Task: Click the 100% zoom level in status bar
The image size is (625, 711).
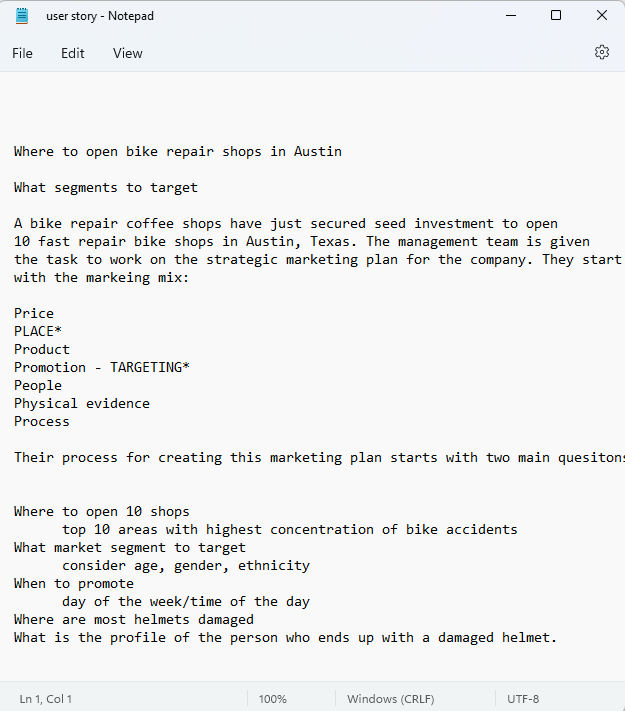Action: pyautogui.click(x=273, y=699)
